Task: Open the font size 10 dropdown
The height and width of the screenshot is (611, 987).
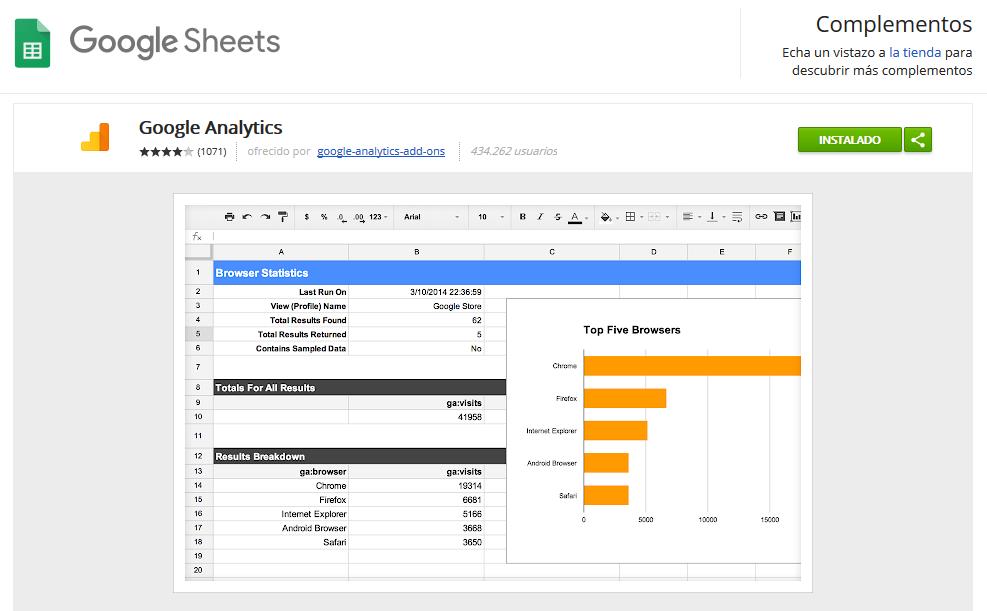Action: tap(489, 216)
